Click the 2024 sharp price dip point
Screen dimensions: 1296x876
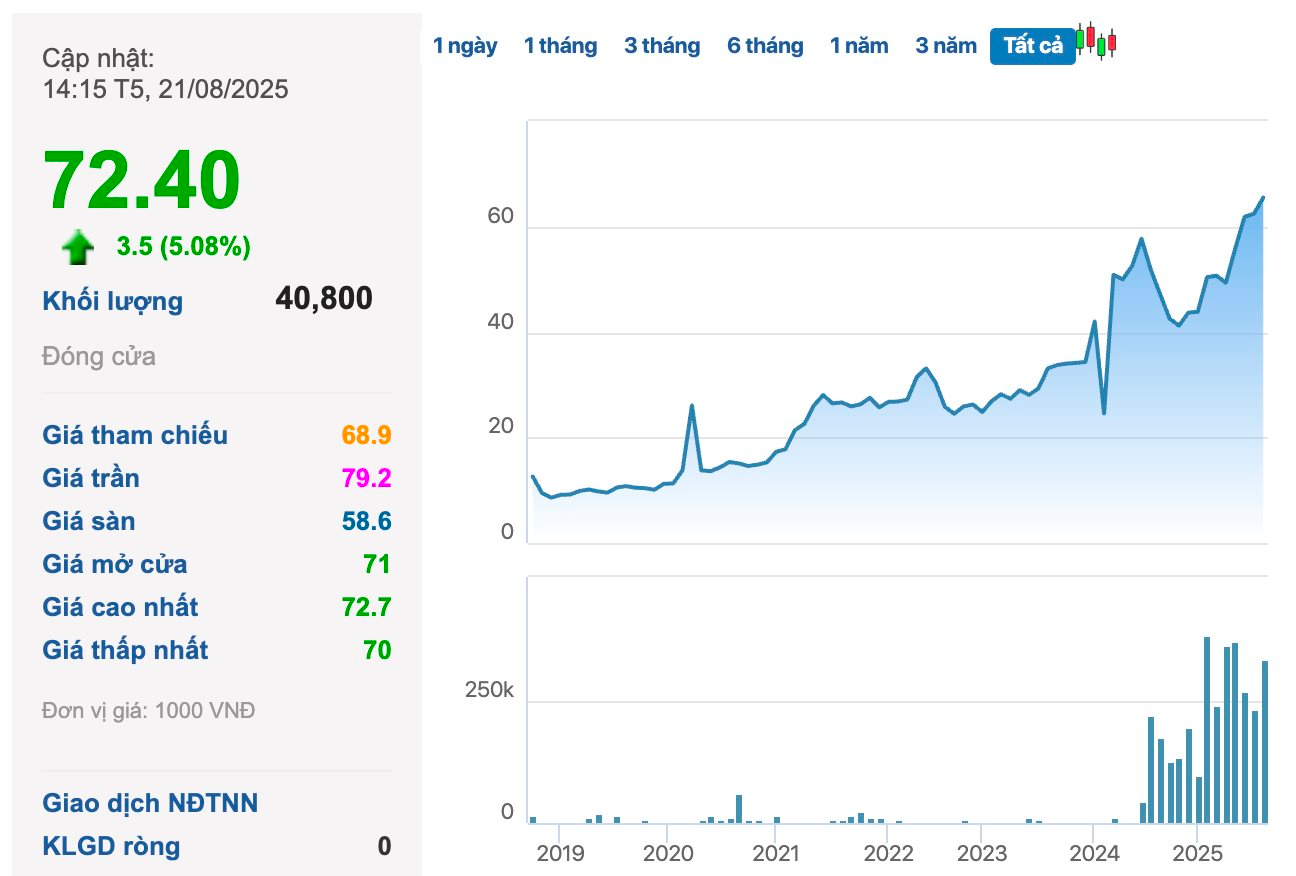[1104, 412]
